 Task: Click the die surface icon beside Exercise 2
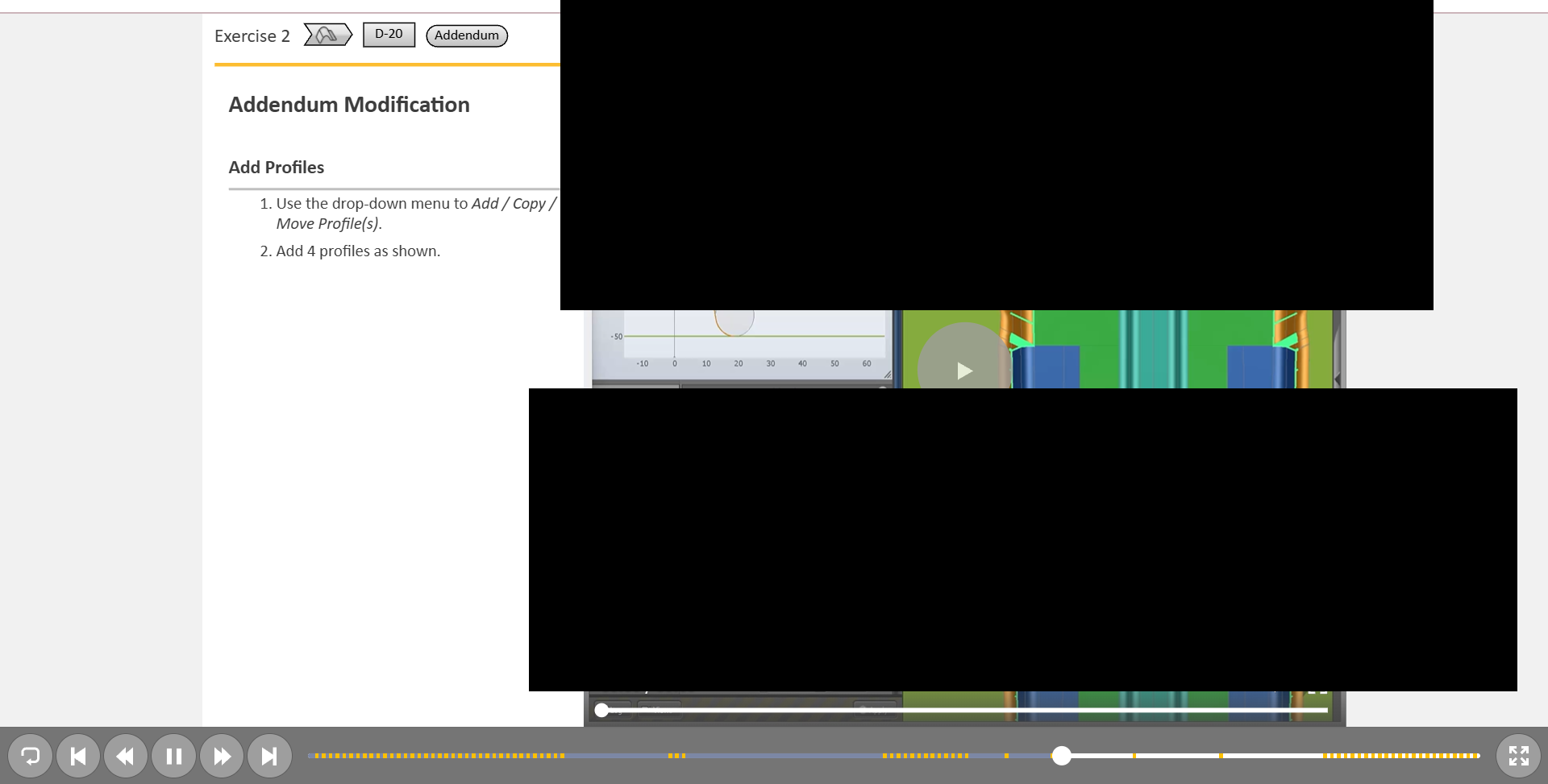click(327, 35)
